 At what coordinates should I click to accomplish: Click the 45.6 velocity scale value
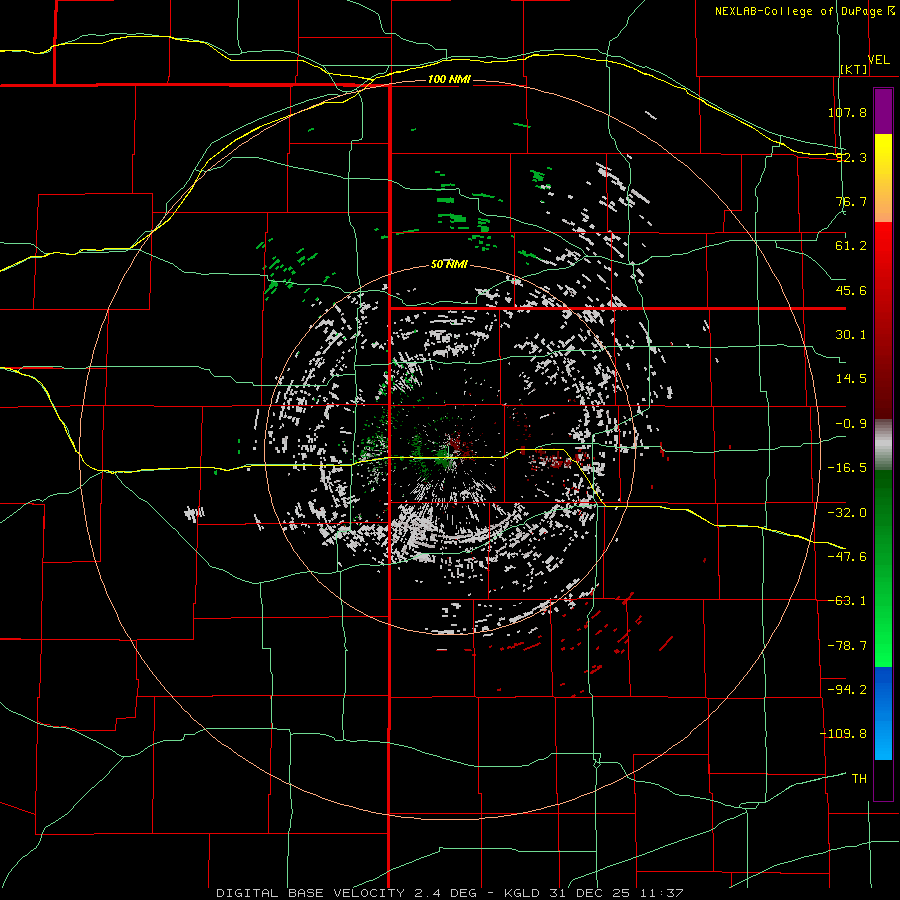click(x=851, y=290)
